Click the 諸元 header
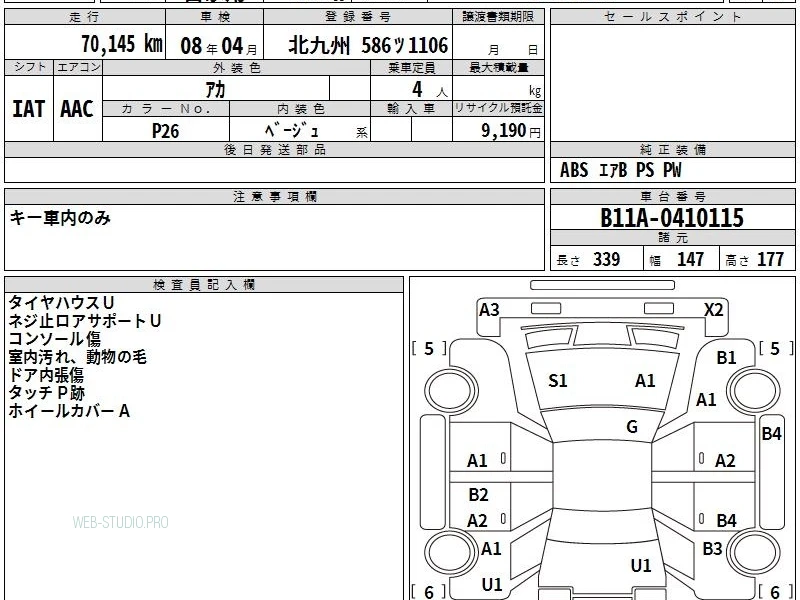Viewport: 800px width, 600px height. click(672, 238)
